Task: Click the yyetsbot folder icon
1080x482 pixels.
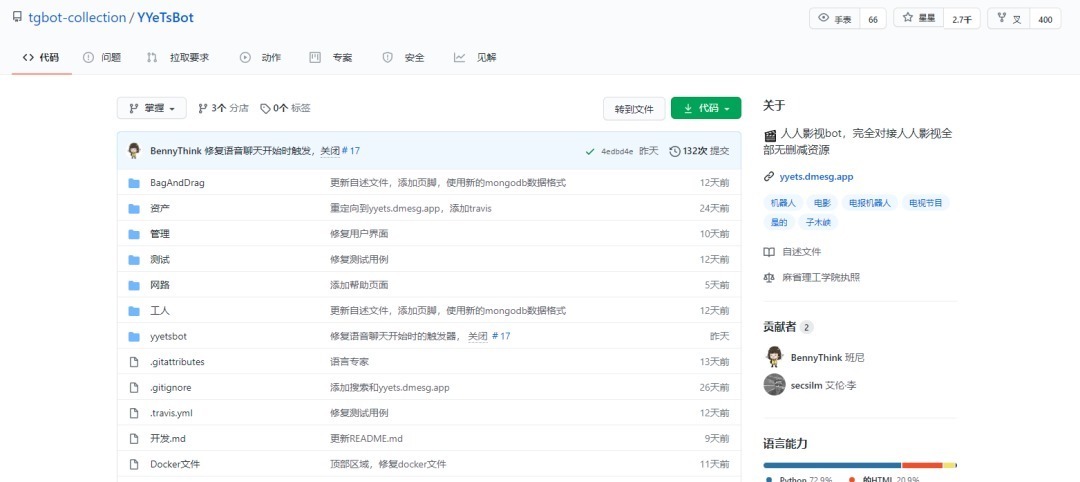Action: (134, 336)
